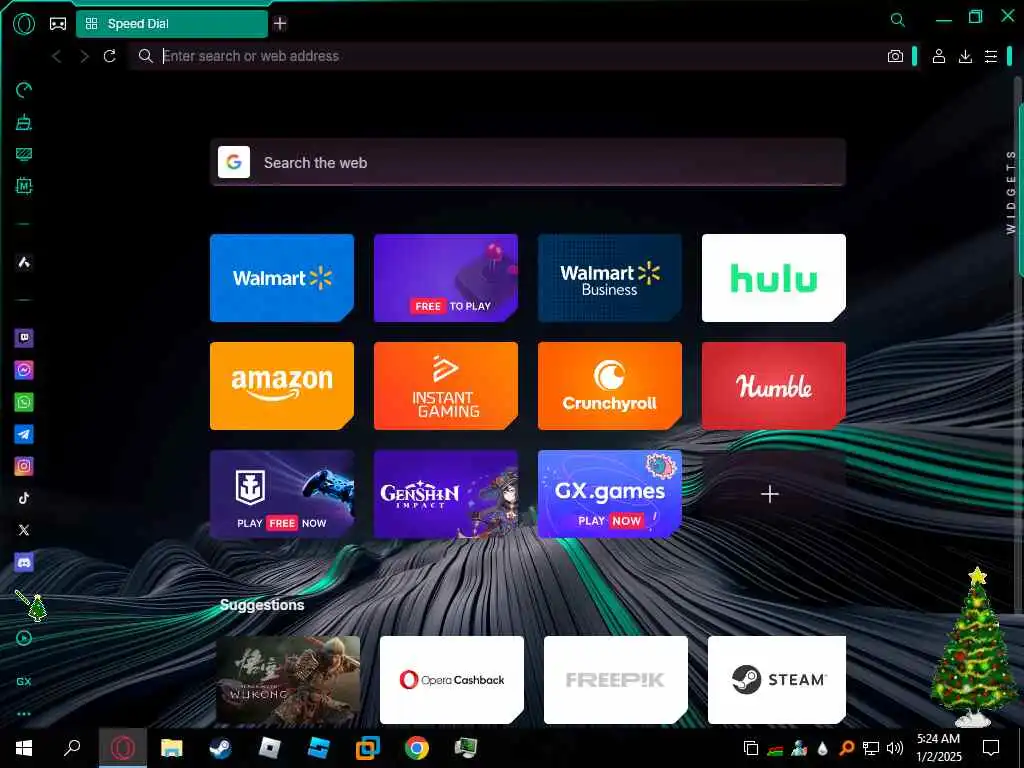Open sidebar three-dots more options
Image resolution: width=1024 pixels, height=768 pixels.
pos(24,714)
